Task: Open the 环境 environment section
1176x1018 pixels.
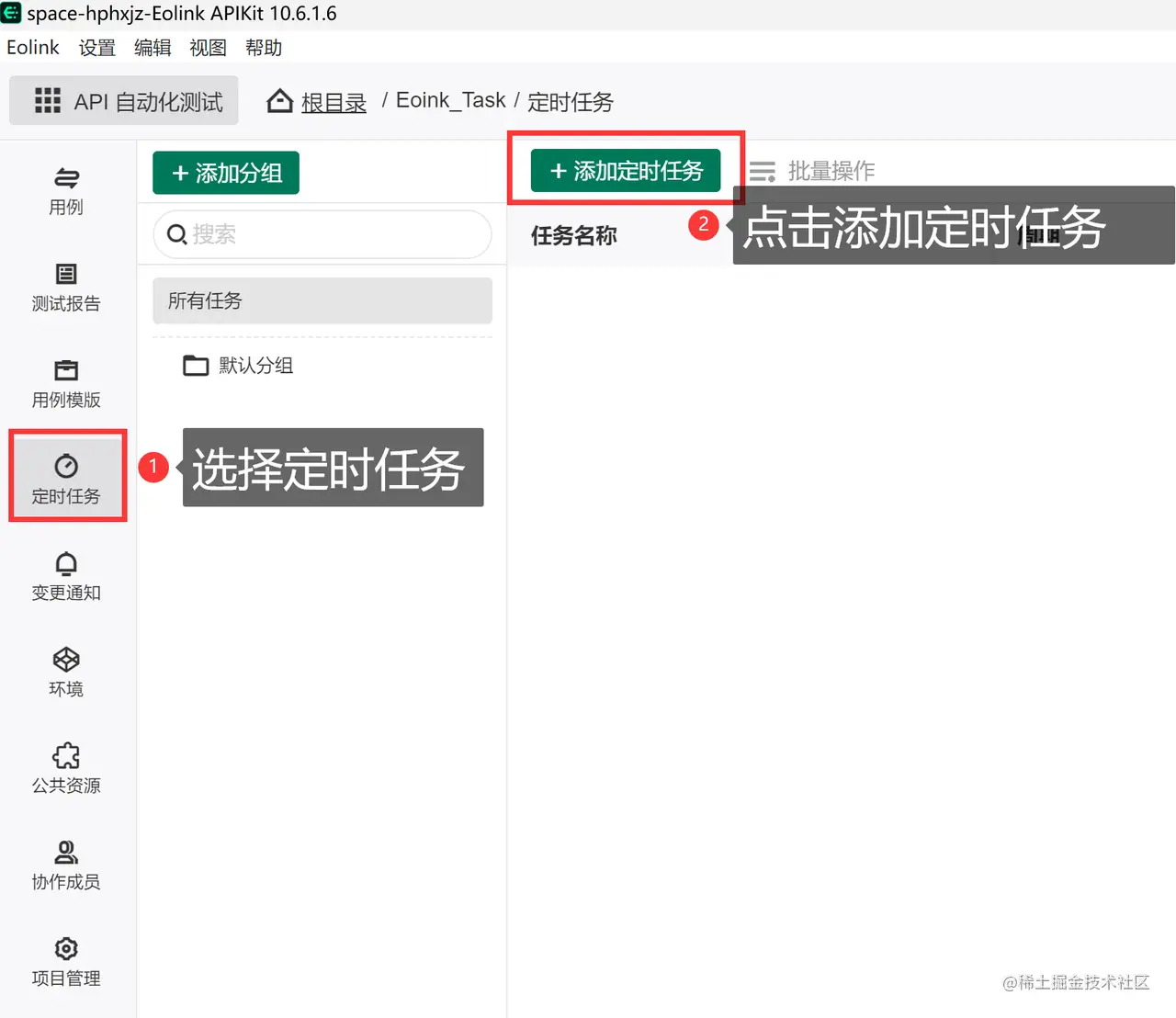Action: point(66,673)
